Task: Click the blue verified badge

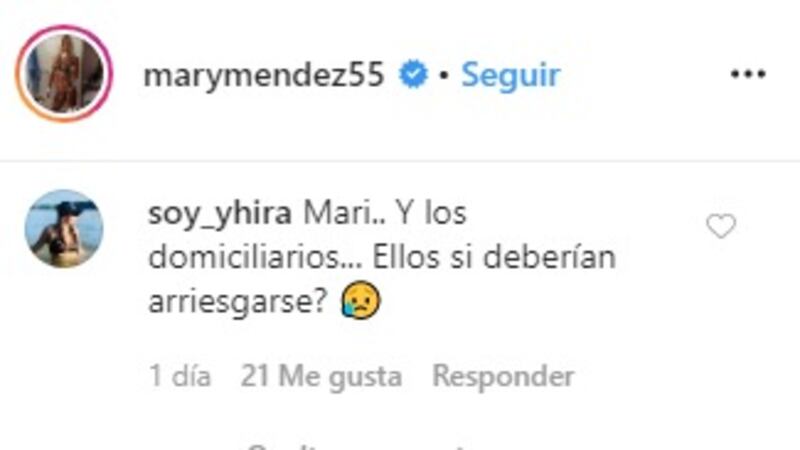Action: [x=413, y=74]
